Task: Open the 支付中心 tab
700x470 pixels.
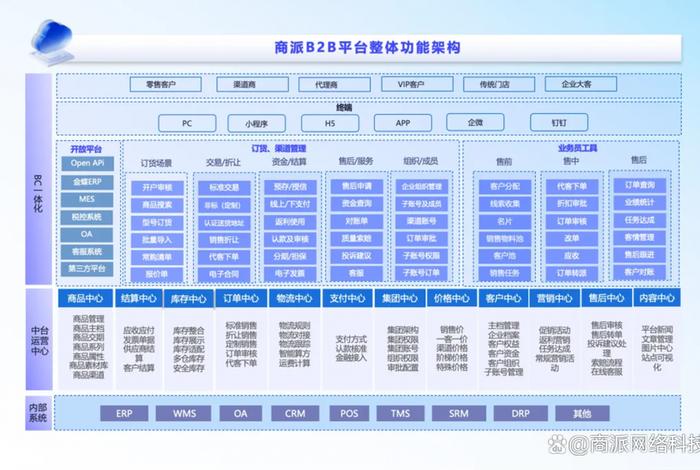Action: click(x=347, y=298)
